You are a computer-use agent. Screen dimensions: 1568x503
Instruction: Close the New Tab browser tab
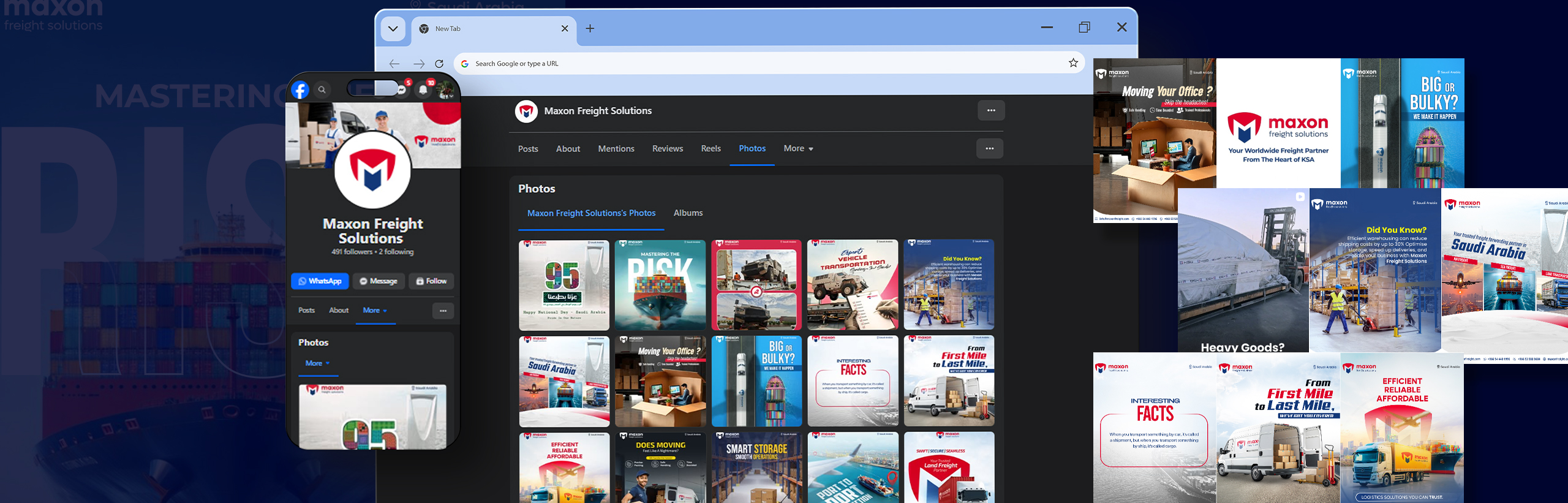tap(565, 28)
